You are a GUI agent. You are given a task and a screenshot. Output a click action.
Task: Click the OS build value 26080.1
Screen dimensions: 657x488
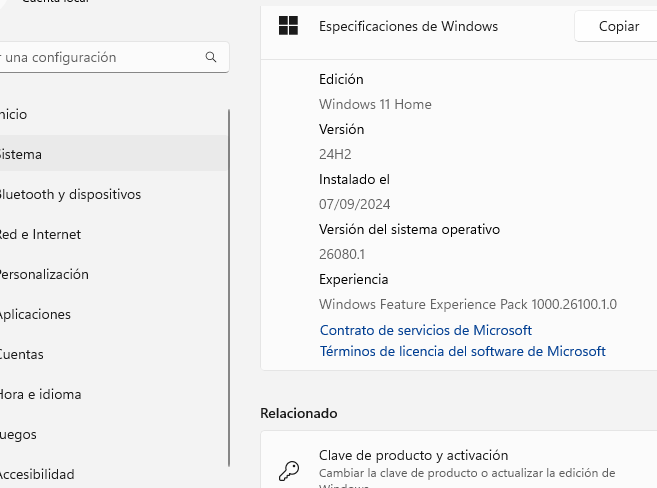[x=342, y=254]
